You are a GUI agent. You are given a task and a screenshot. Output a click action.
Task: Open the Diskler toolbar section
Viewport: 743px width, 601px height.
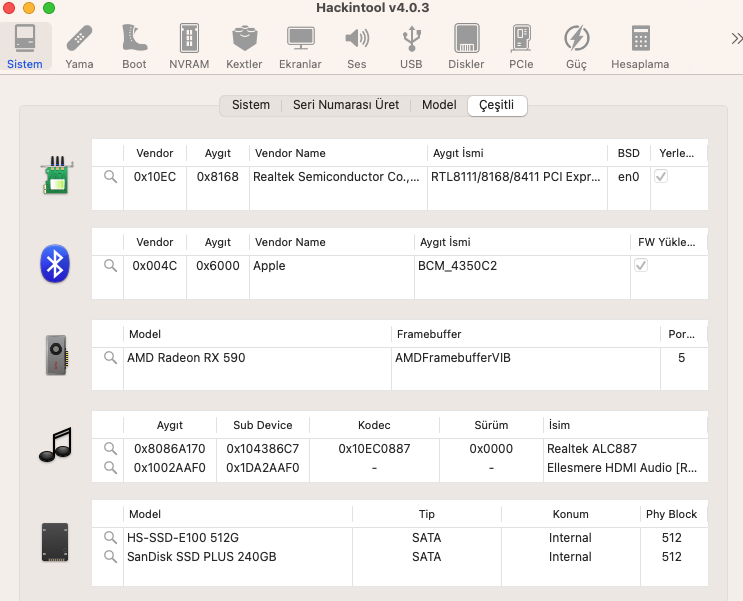[466, 47]
